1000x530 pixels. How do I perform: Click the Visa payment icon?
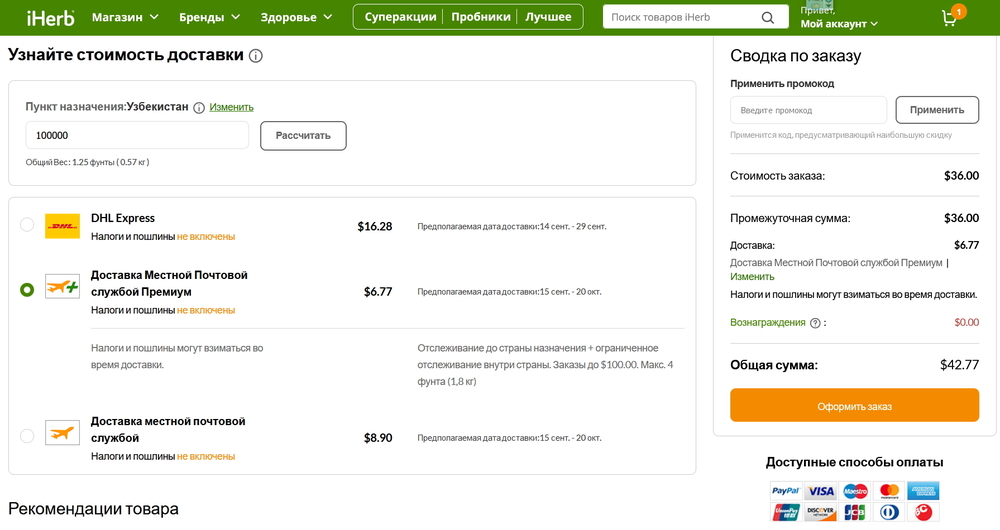point(821,491)
